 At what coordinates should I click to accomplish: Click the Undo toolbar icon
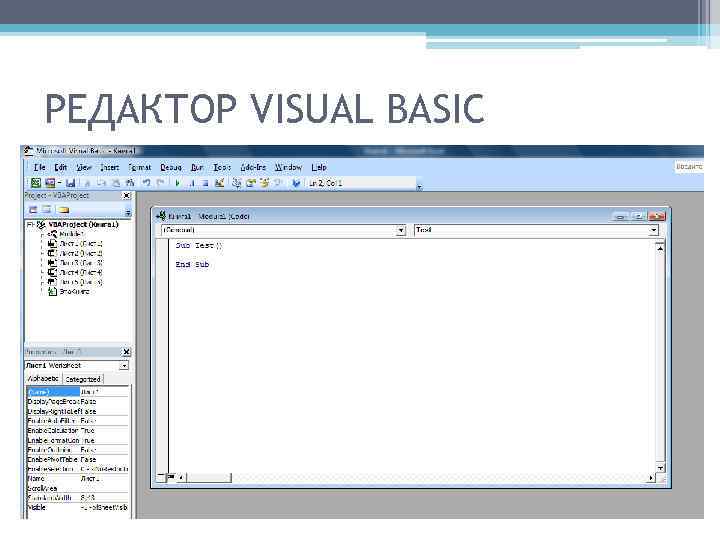coord(146,183)
